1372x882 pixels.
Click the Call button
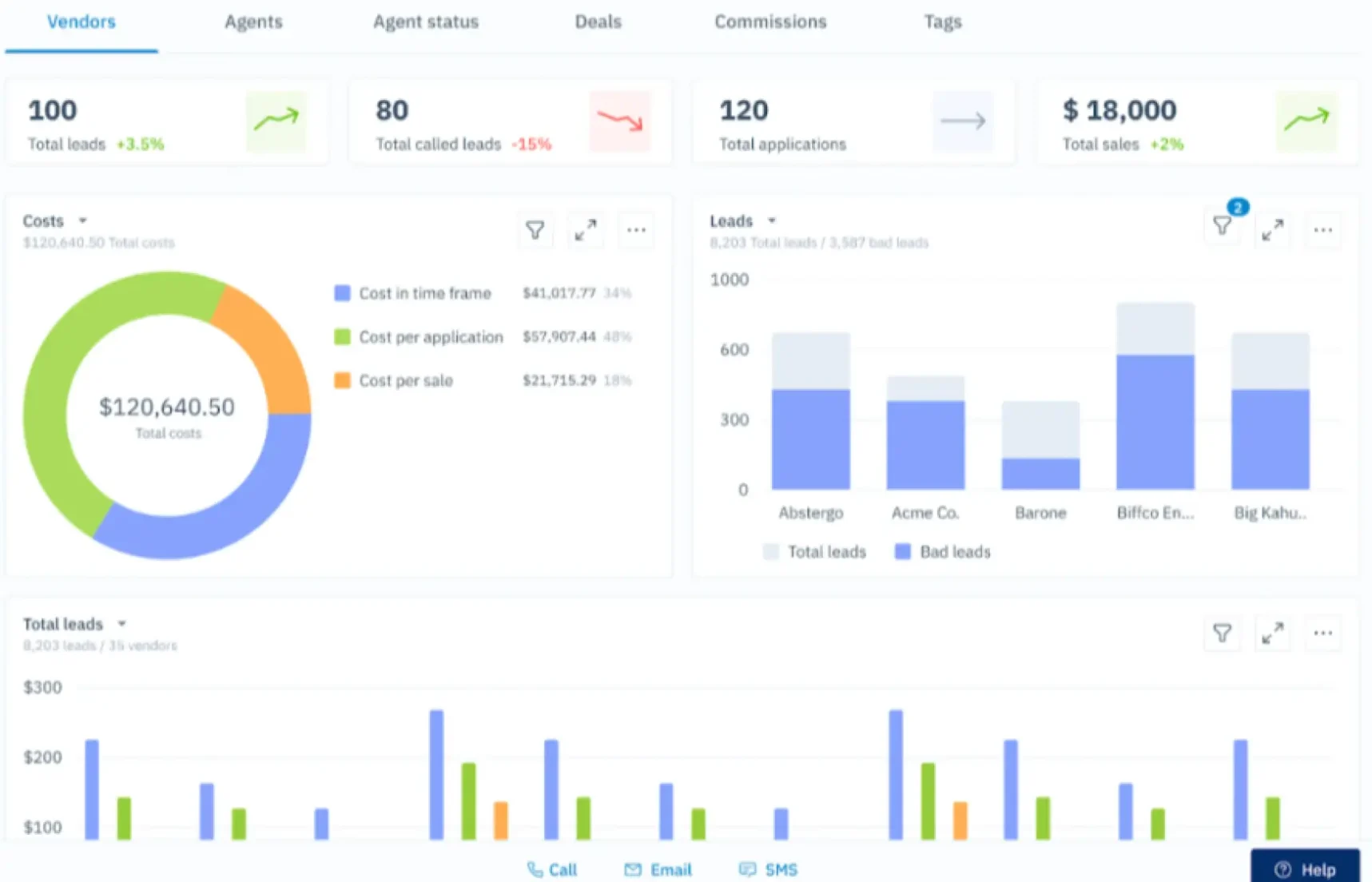coord(552,869)
